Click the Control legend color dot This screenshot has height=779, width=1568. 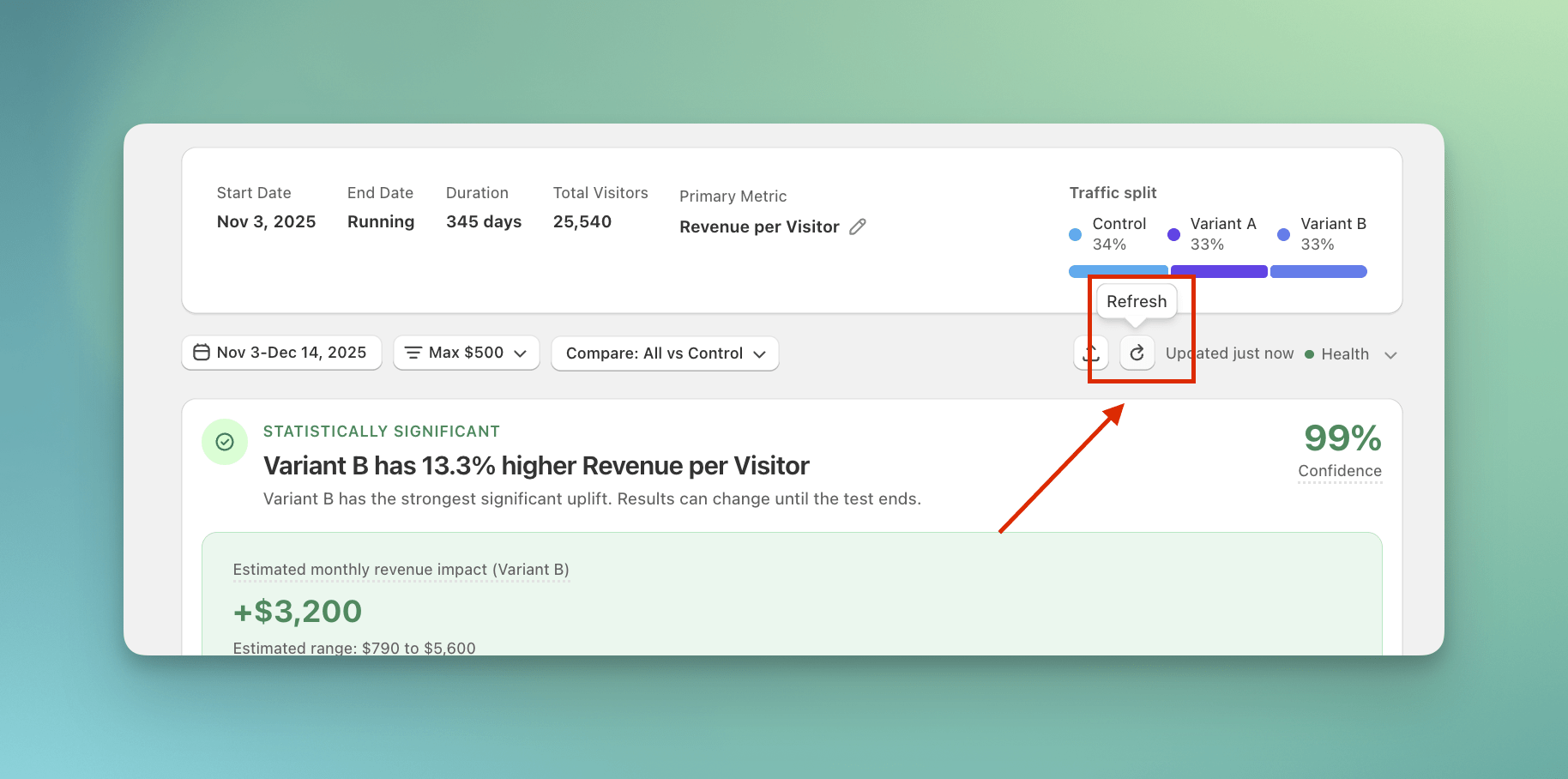click(1075, 234)
